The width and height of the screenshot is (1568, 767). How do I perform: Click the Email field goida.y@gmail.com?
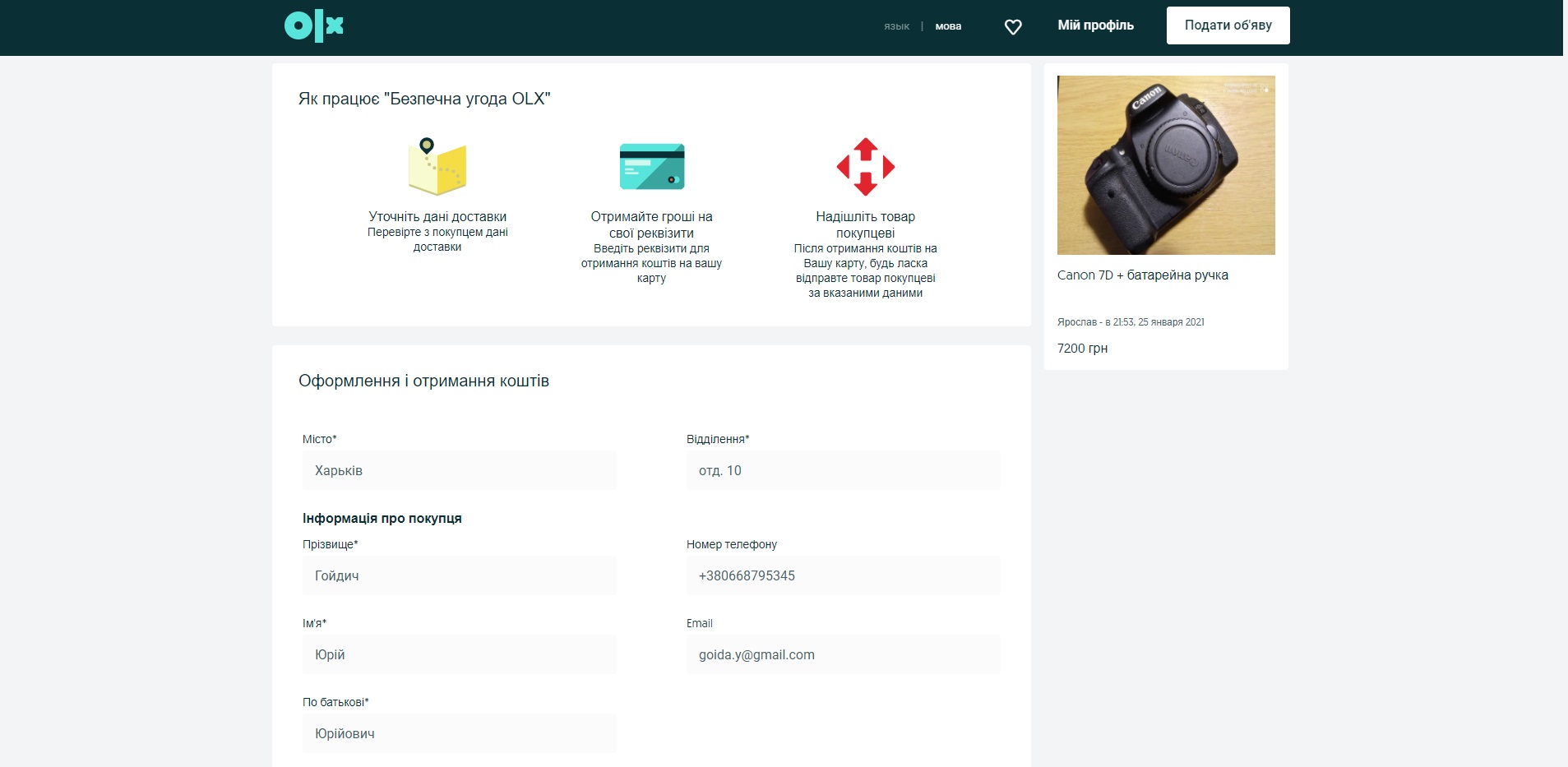[x=844, y=654]
